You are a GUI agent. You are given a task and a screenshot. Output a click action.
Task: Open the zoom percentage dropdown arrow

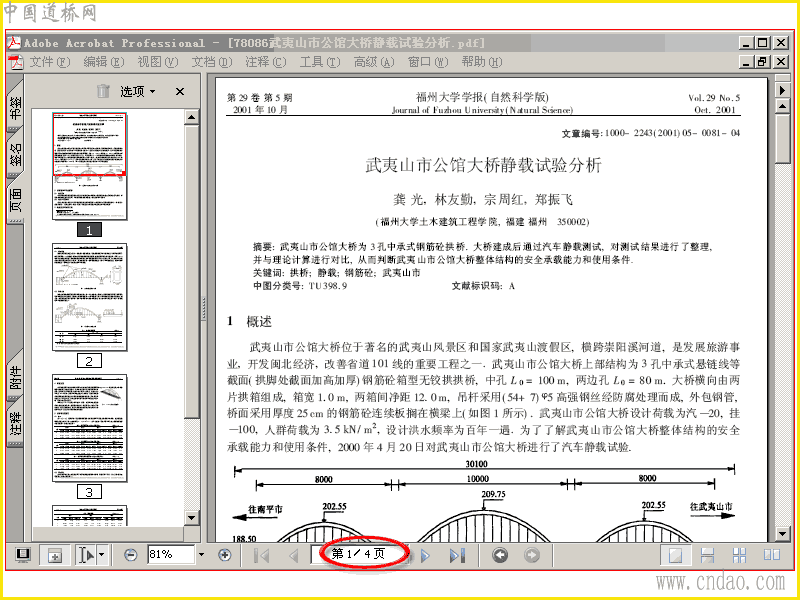[x=201, y=555]
